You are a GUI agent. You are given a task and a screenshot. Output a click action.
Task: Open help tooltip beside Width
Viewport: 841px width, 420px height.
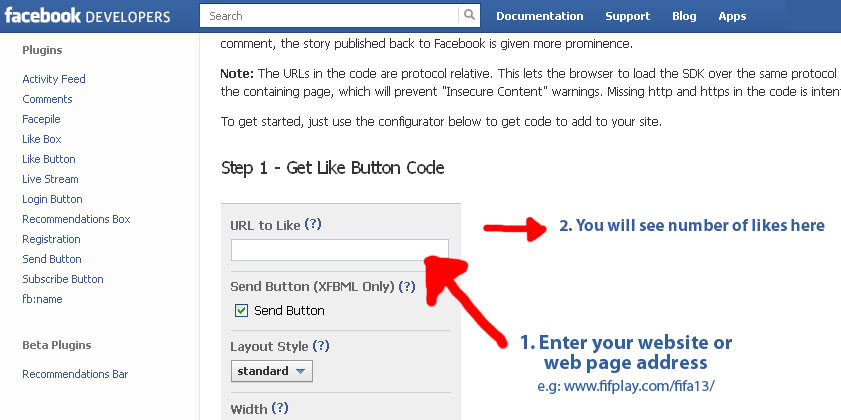(x=280, y=408)
